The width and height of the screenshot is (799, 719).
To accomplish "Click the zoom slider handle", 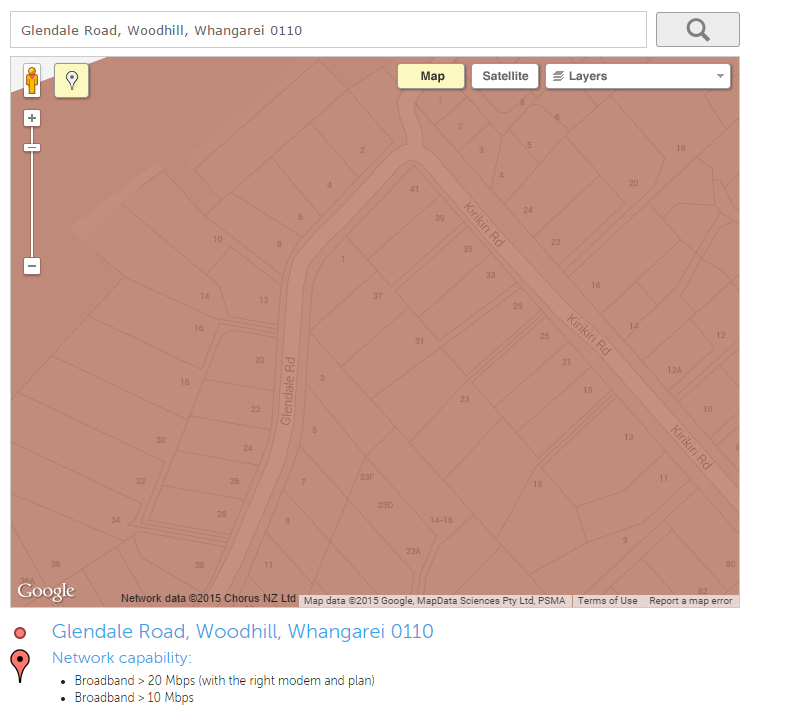I will point(32,148).
